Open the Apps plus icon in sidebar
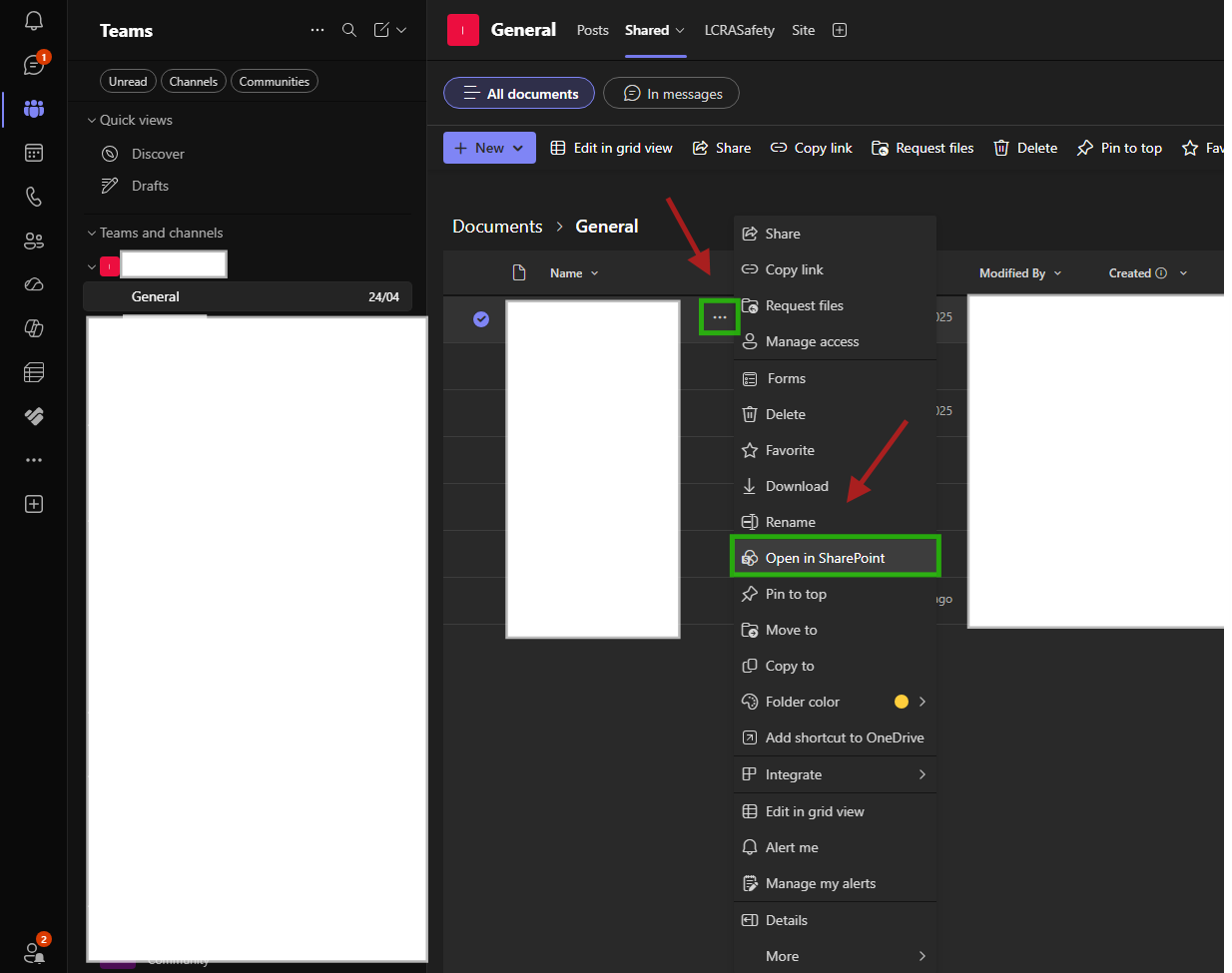 pyautogui.click(x=34, y=504)
